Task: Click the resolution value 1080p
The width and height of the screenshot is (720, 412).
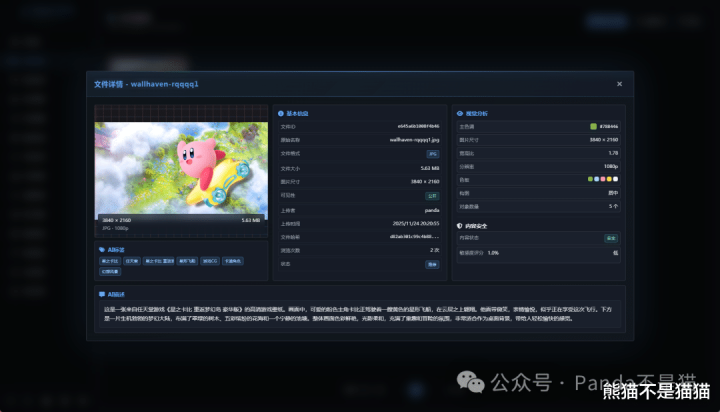Action: [611, 166]
